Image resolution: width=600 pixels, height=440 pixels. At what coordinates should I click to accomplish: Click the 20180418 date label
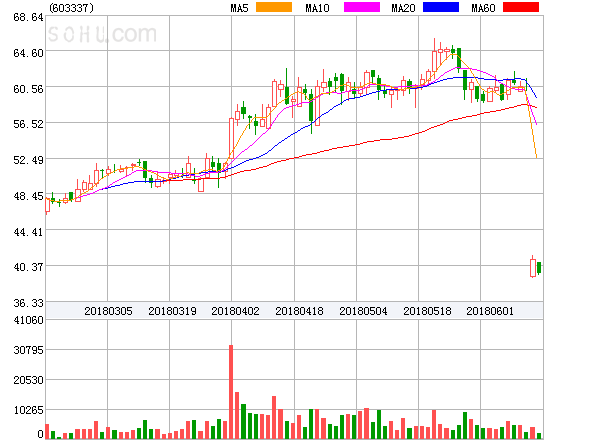(x=299, y=311)
